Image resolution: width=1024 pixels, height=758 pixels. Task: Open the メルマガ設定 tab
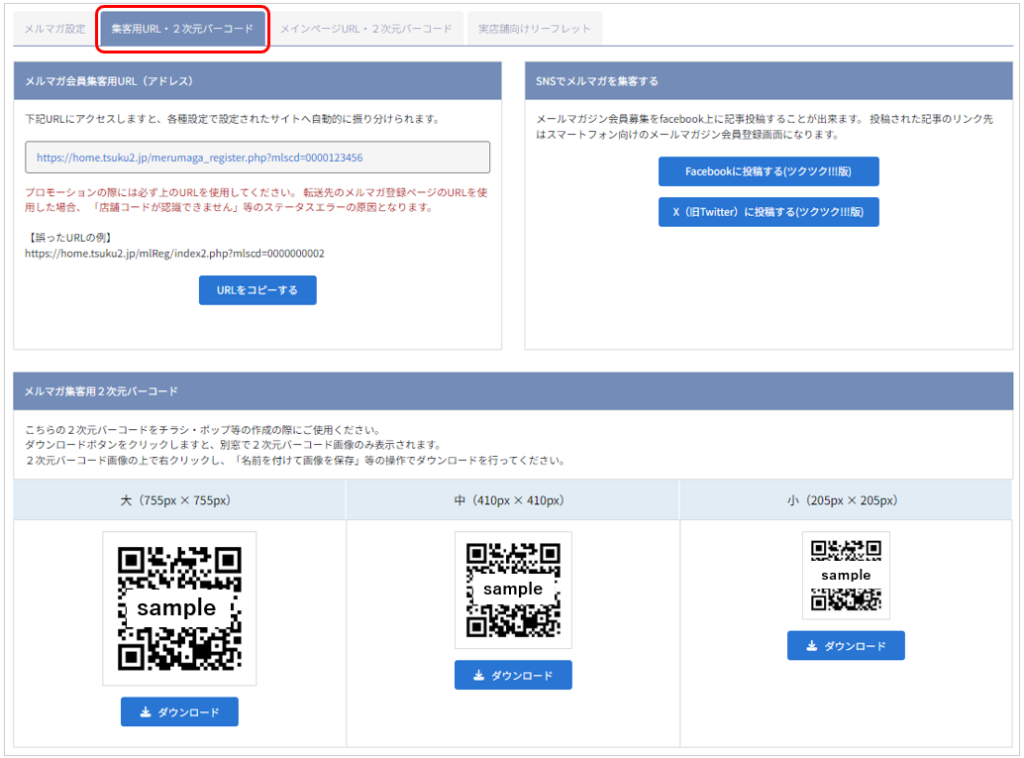[x=55, y=29]
